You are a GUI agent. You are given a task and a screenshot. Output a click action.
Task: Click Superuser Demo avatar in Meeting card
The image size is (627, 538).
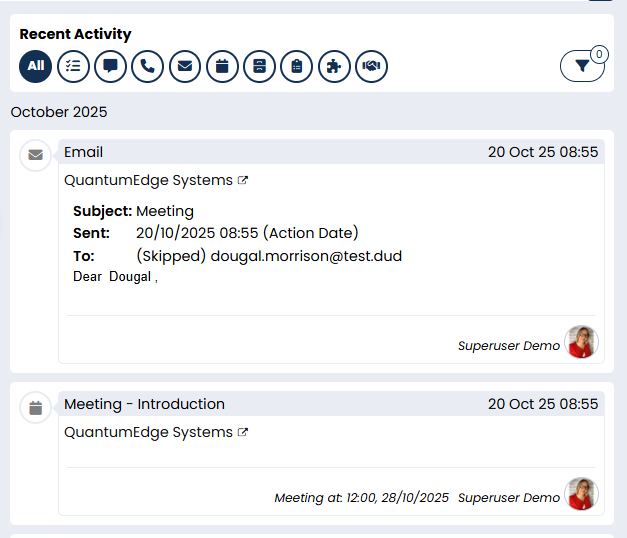pos(581,495)
